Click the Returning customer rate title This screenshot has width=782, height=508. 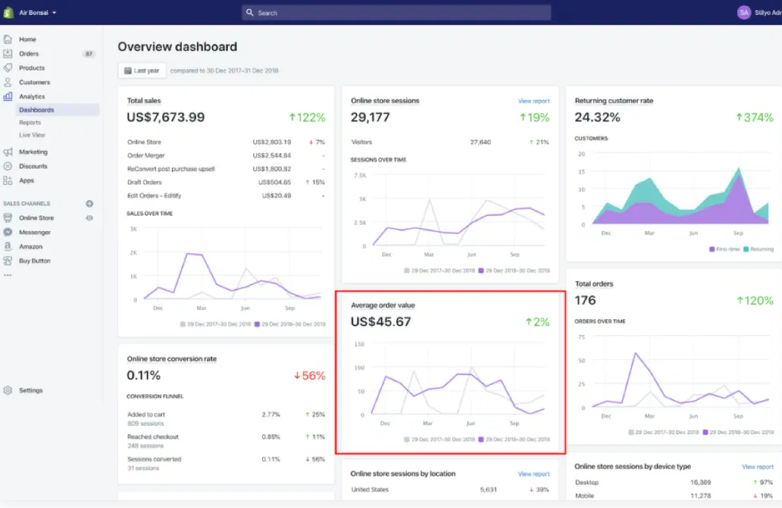point(614,101)
